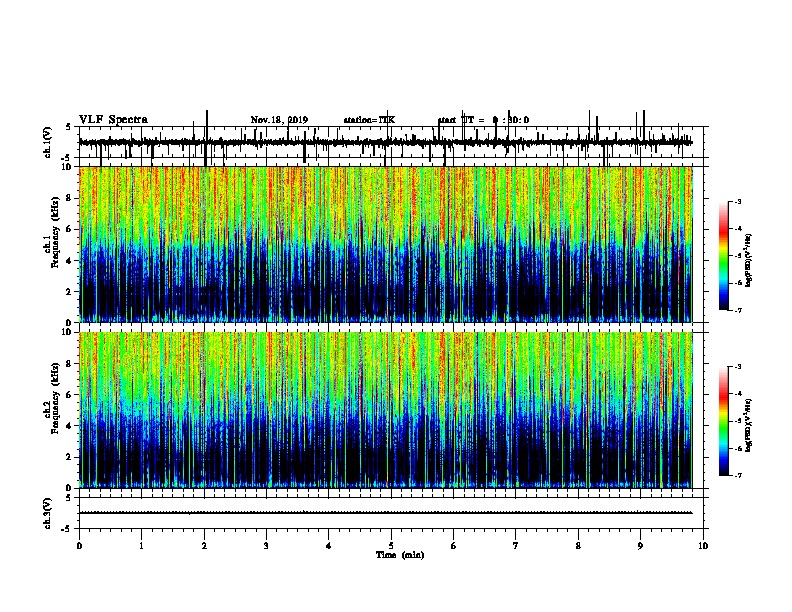Click the time axis tick label '7'
Viewport: 792px width, 612px height.
click(x=516, y=546)
